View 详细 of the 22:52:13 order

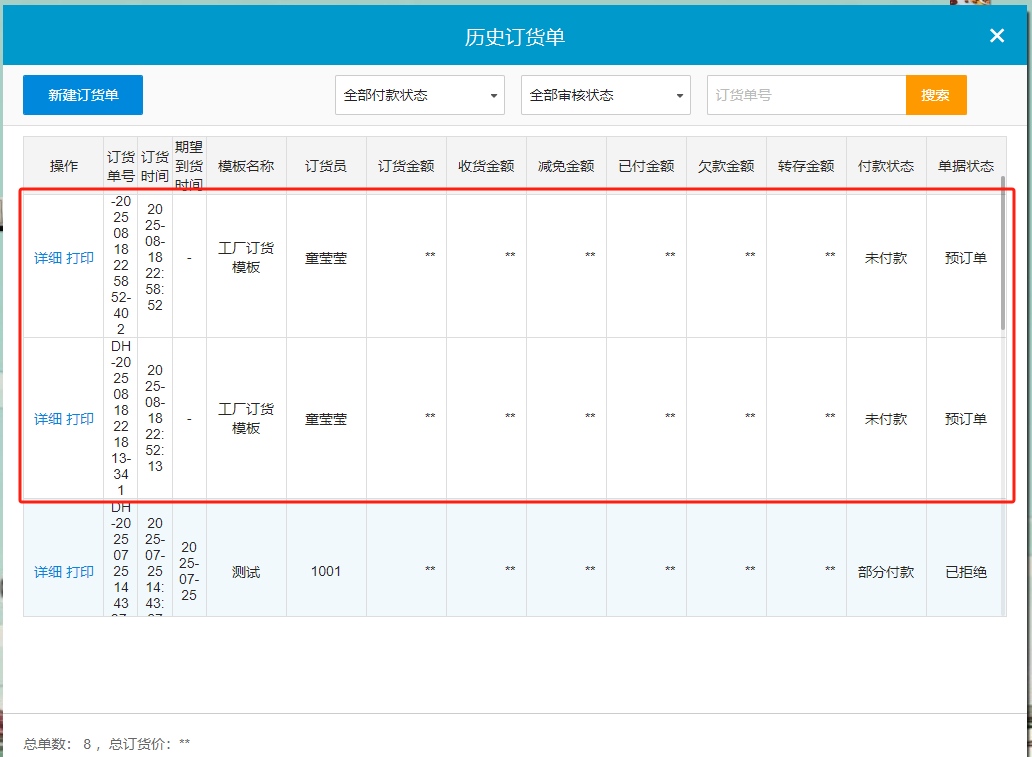coord(48,419)
